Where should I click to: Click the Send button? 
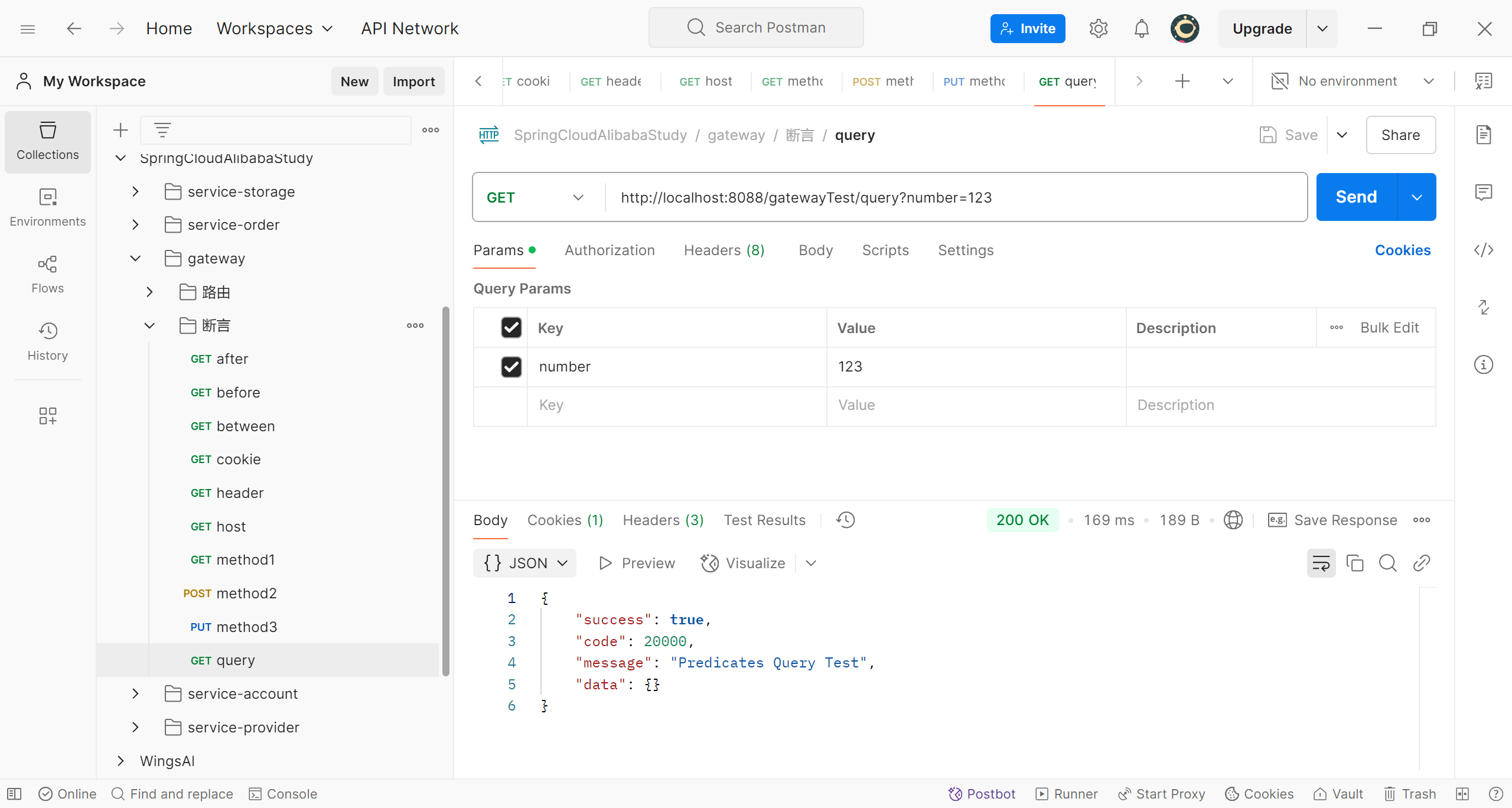click(x=1357, y=197)
